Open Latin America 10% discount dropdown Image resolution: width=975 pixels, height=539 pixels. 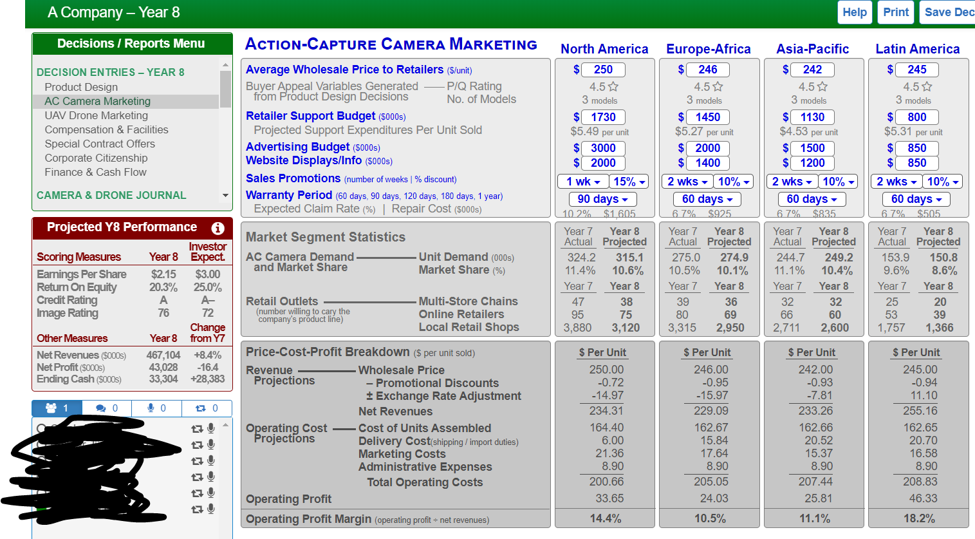point(943,182)
